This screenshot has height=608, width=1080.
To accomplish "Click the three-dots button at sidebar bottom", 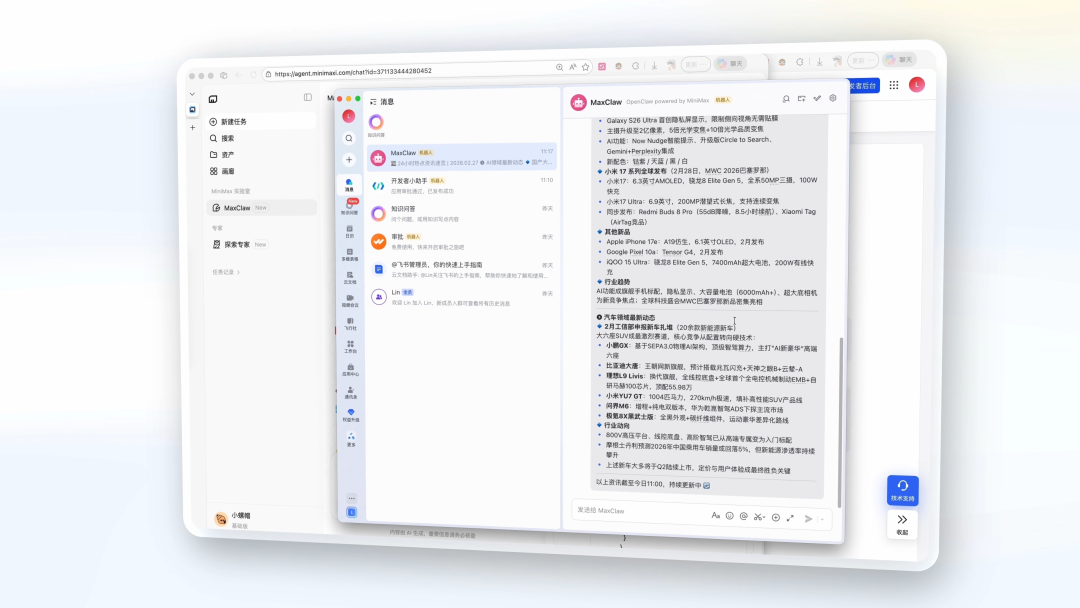I will 351,498.
